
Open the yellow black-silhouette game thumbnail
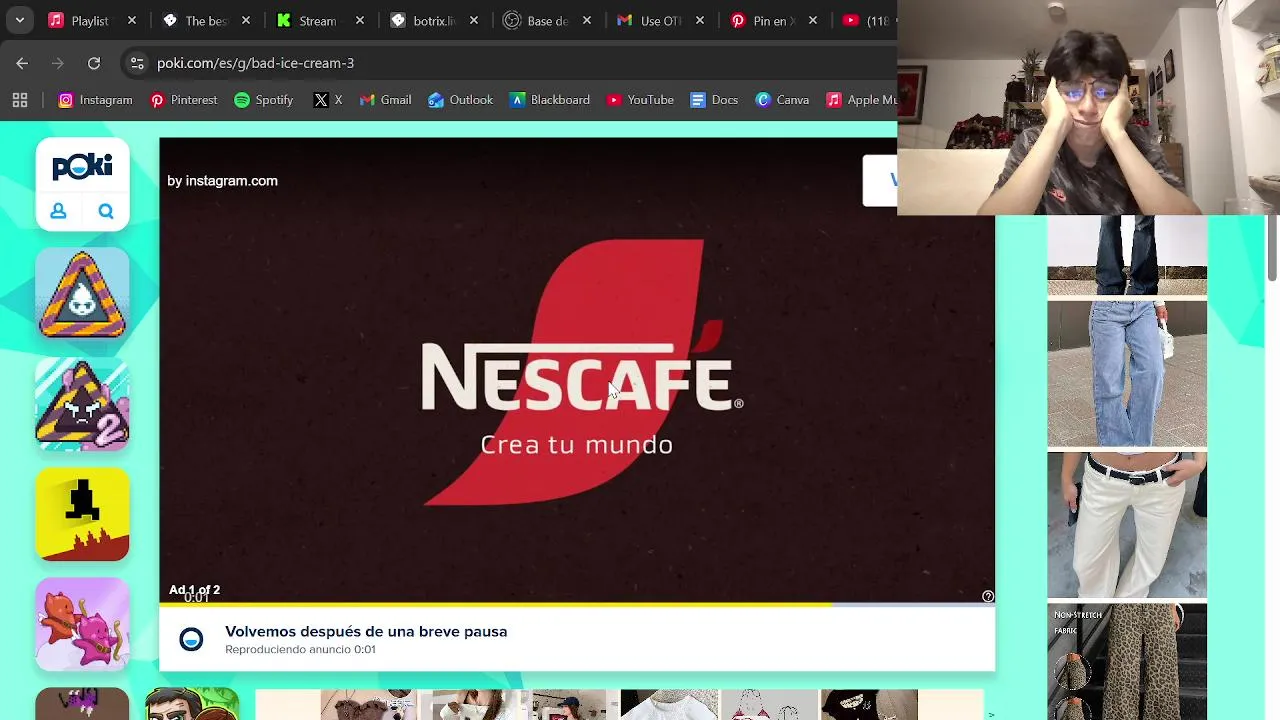click(82, 514)
